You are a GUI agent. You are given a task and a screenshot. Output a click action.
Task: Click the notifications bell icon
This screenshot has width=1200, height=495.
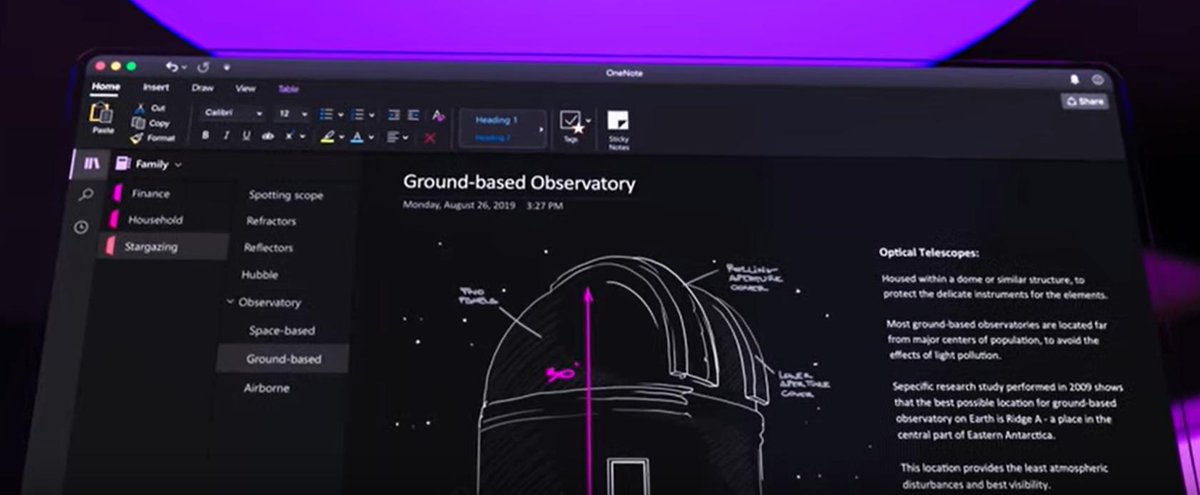(x=1074, y=78)
